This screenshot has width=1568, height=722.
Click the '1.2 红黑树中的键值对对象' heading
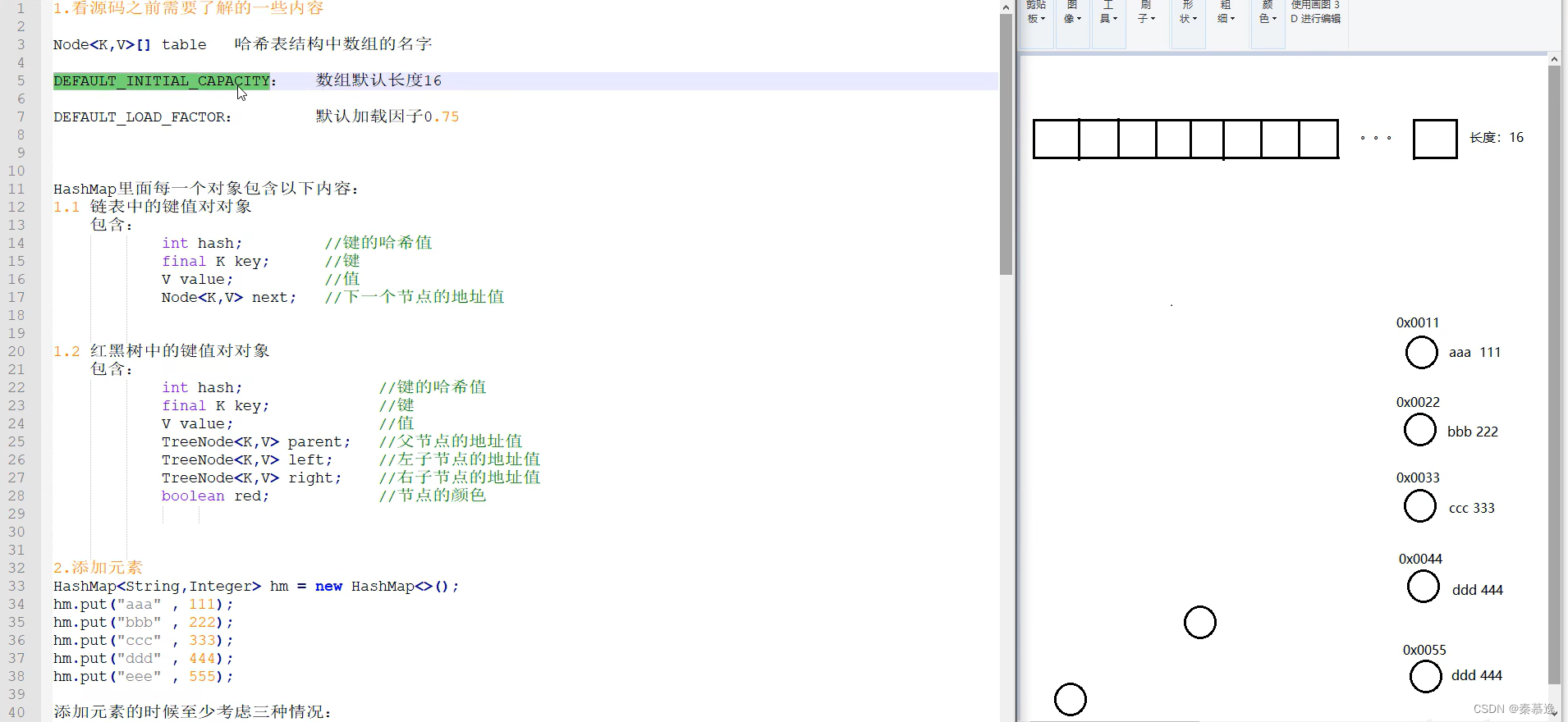click(162, 351)
